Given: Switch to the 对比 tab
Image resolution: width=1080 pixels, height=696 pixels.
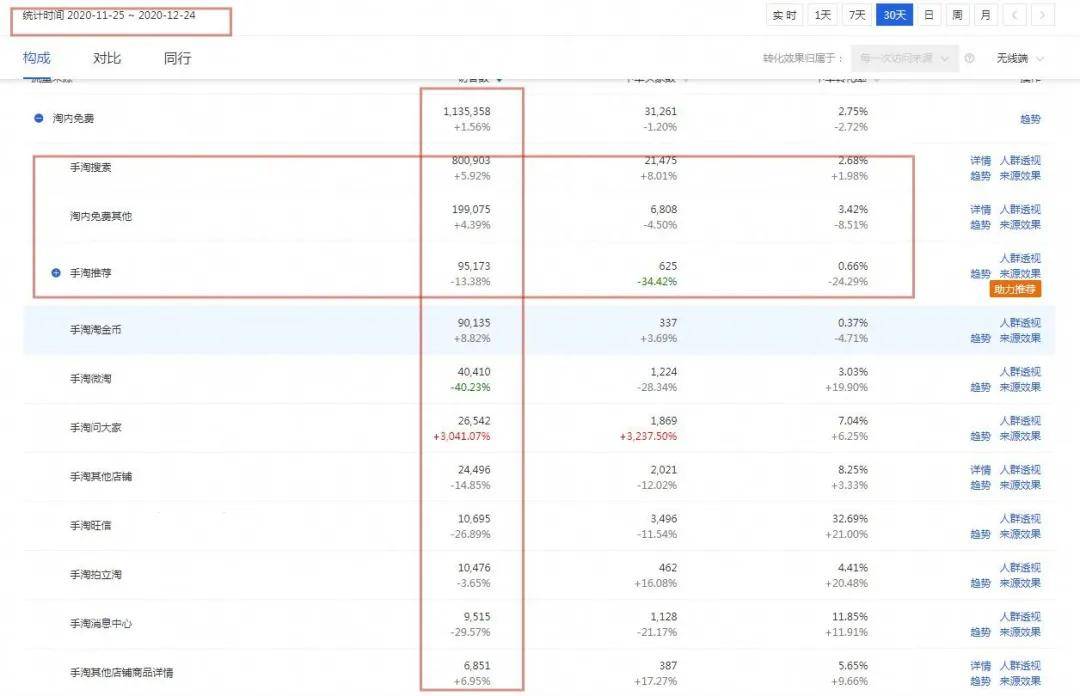Looking at the screenshot, I should click(x=107, y=58).
